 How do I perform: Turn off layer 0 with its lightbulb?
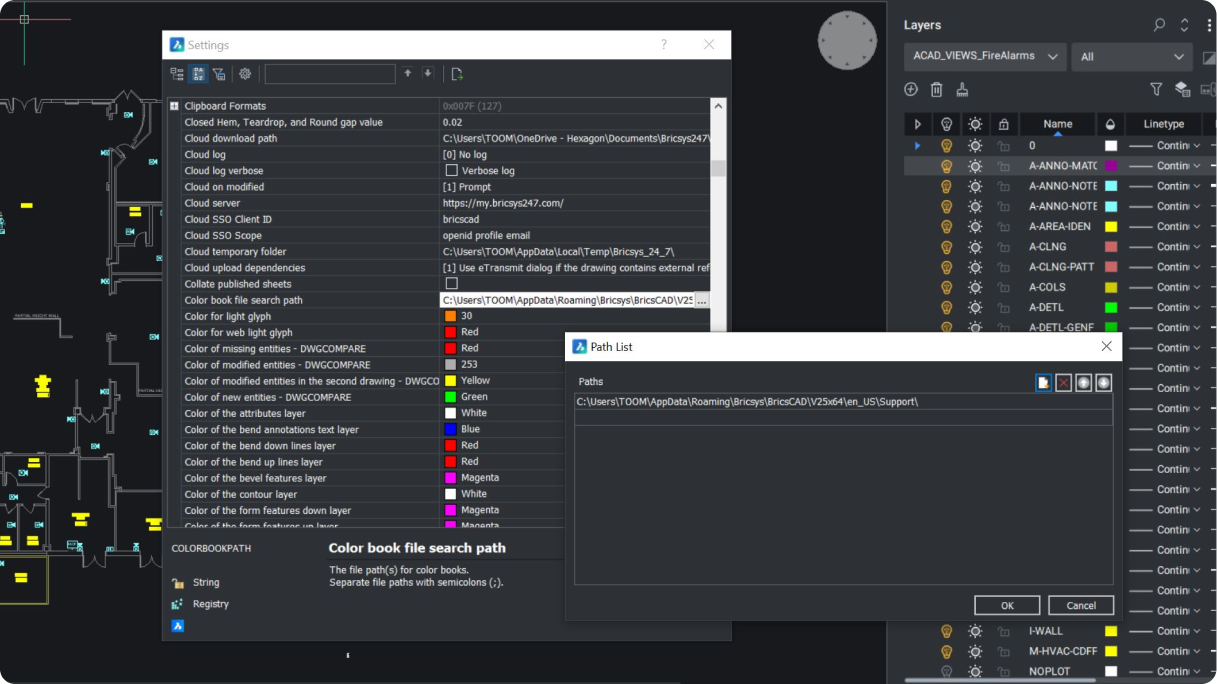(946, 146)
